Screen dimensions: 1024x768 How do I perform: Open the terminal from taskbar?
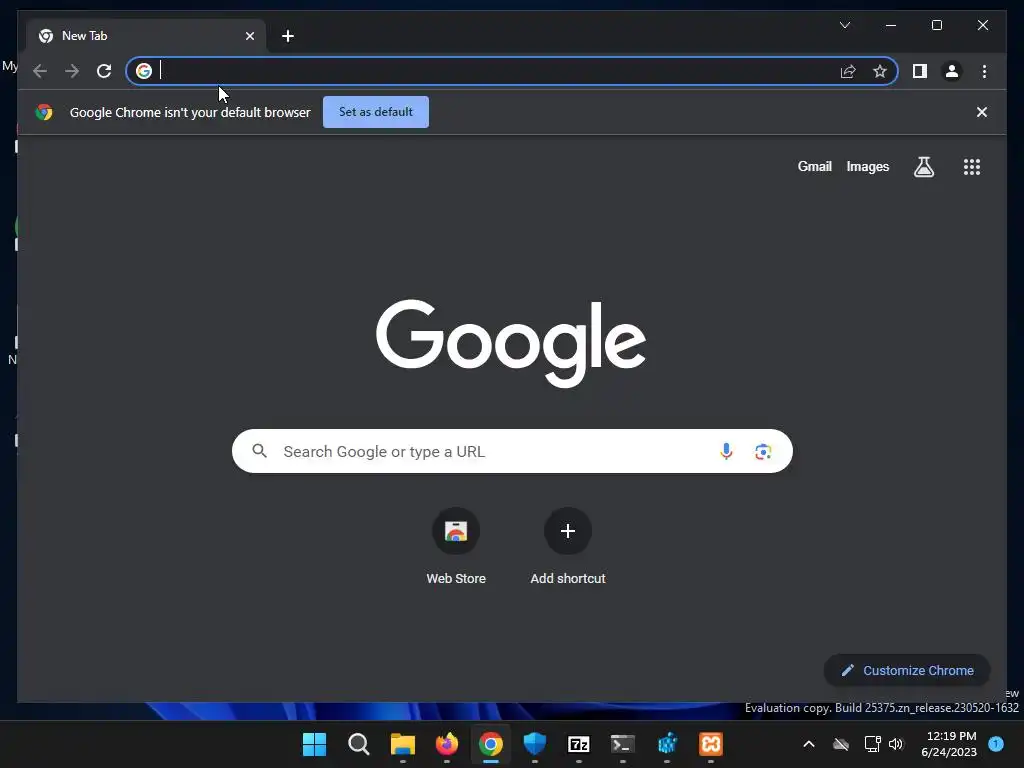(622, 744)
